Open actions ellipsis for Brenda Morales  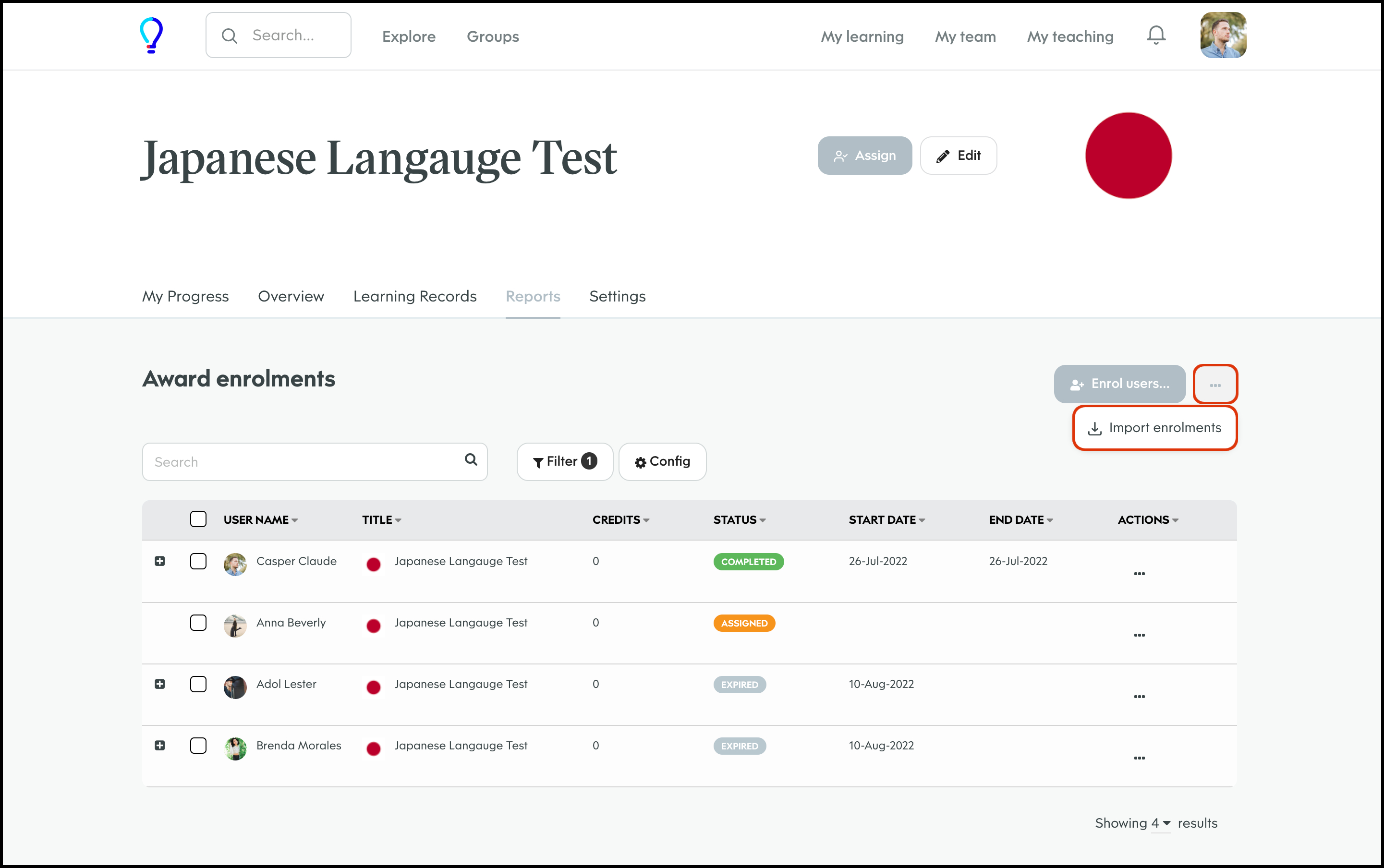pyautogui.click(x=1139, y=758)
